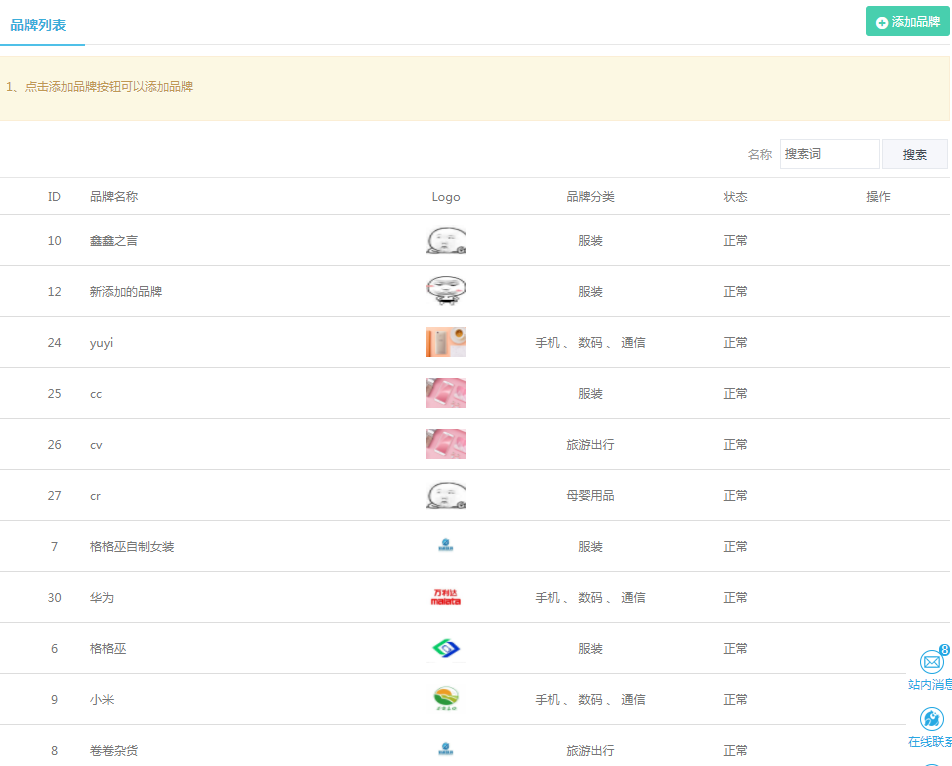Click the red 华为 row logo
This screenshot has width=952, height=766.
point(446,597)
